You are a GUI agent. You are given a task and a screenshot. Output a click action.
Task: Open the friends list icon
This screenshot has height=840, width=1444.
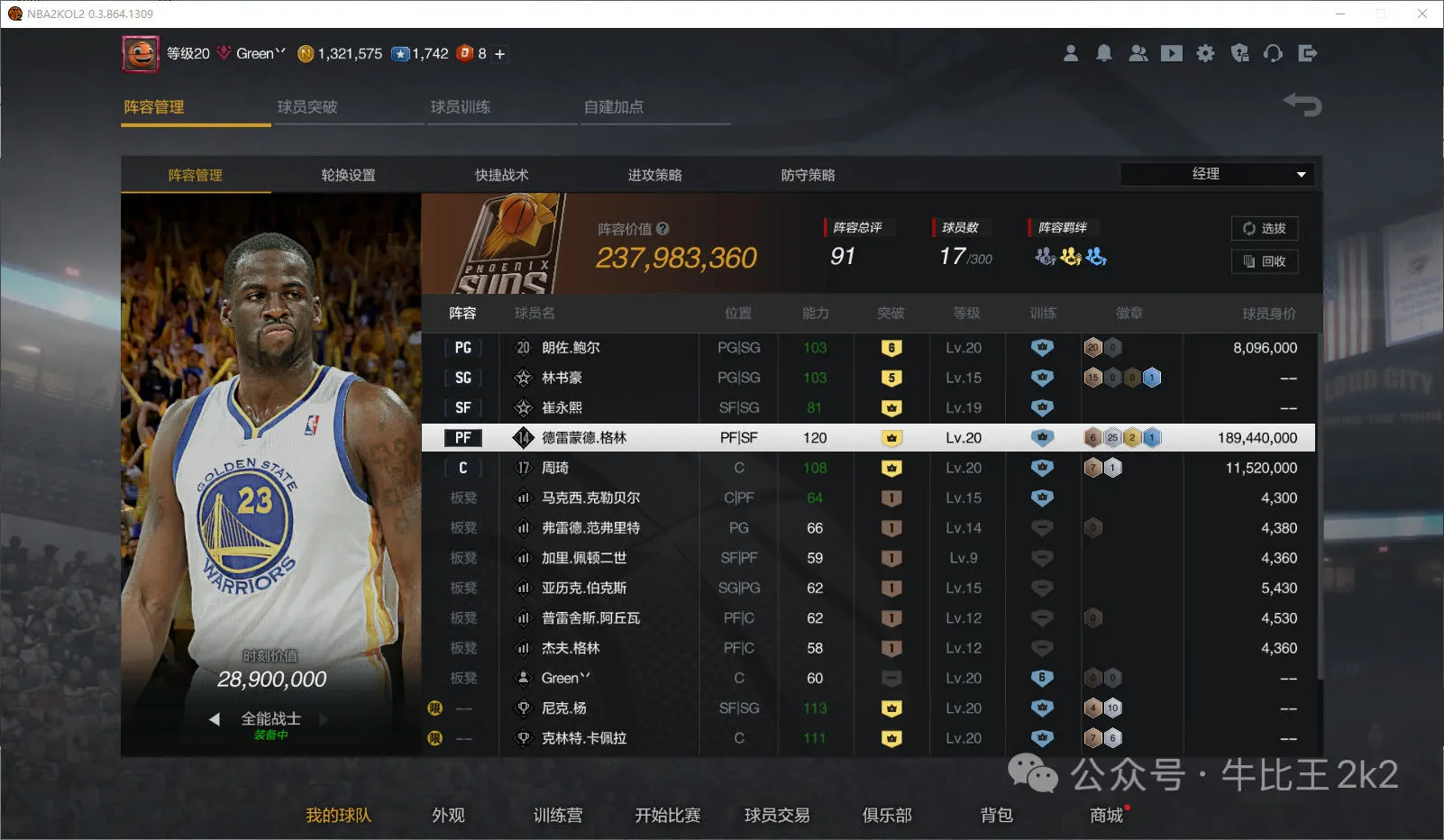pyautogui.click(x=1138, y=54)
